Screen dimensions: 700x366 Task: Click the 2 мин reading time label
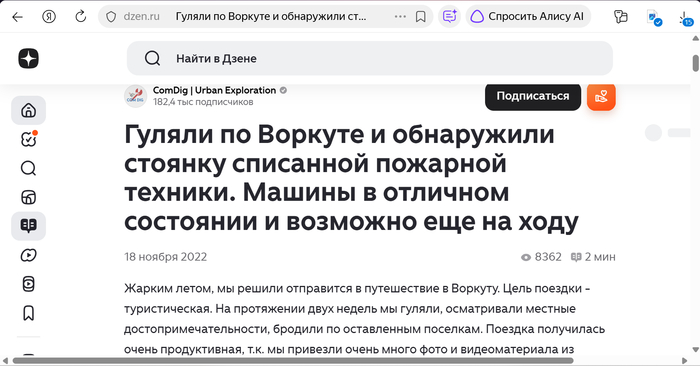[x=593, y=257]
